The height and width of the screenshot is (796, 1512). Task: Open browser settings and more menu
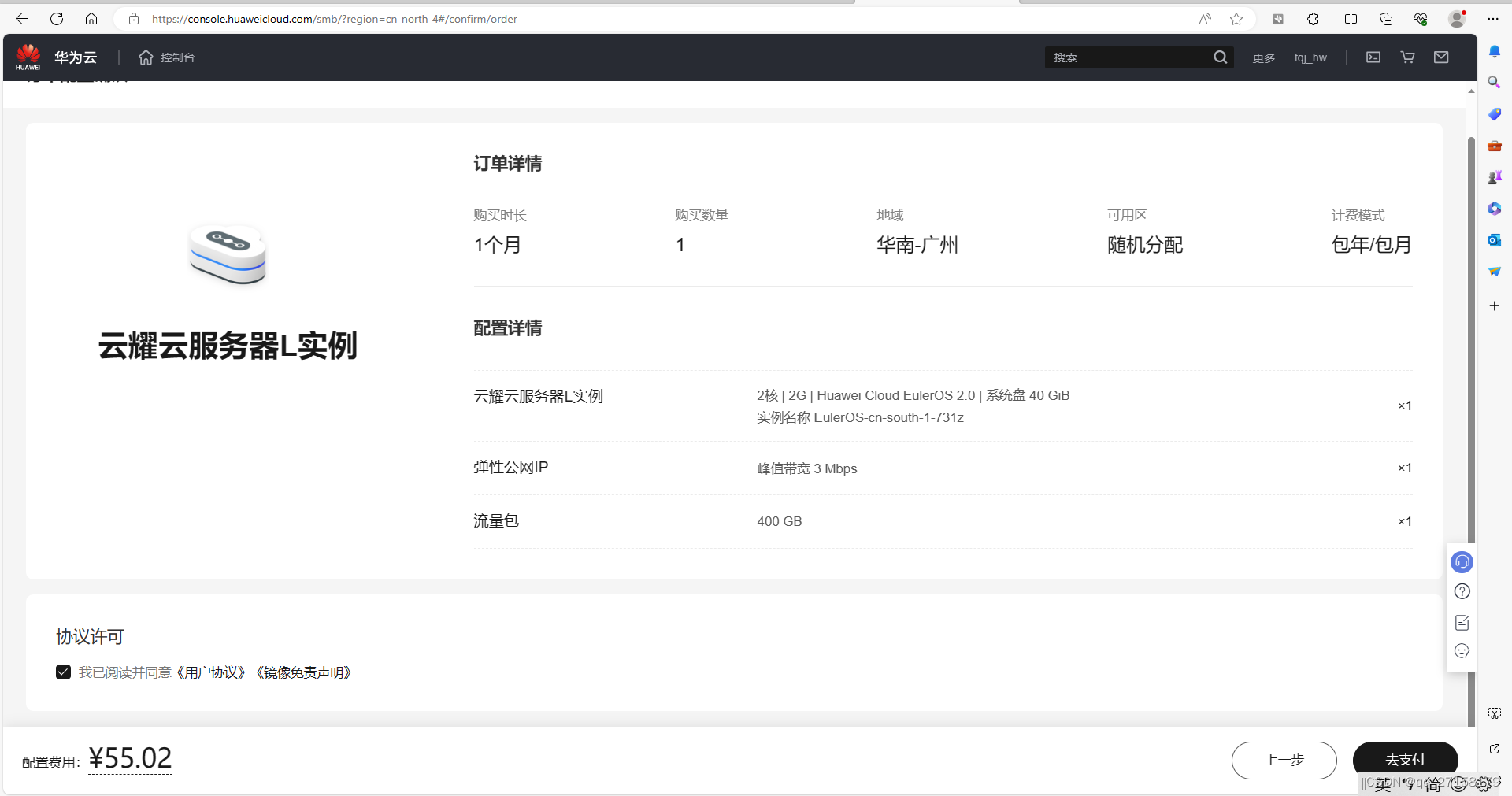point(1493,19)
